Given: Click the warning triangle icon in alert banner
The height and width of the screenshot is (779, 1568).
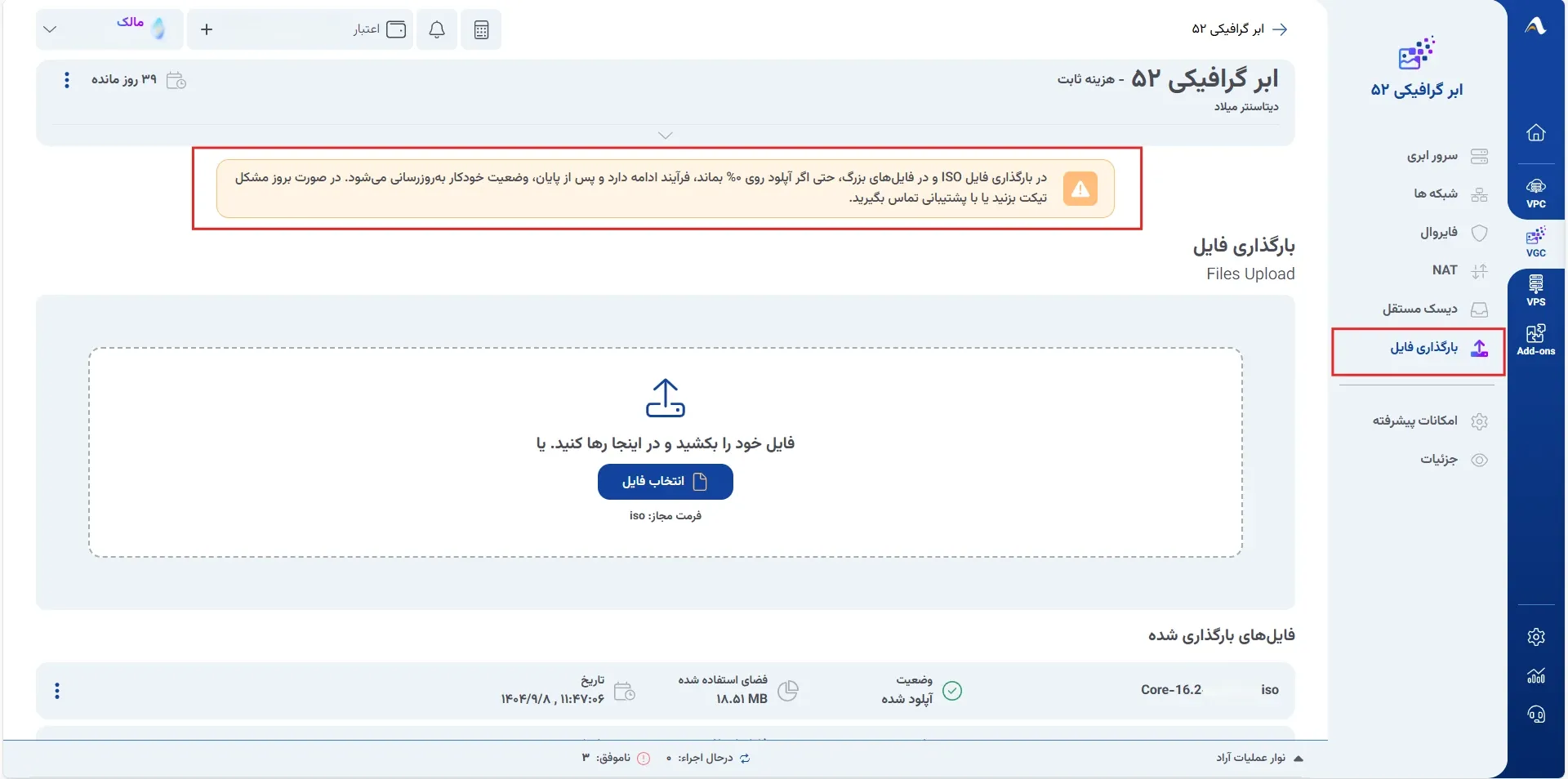Looking at the screenshot, I should pos(1080,189).
